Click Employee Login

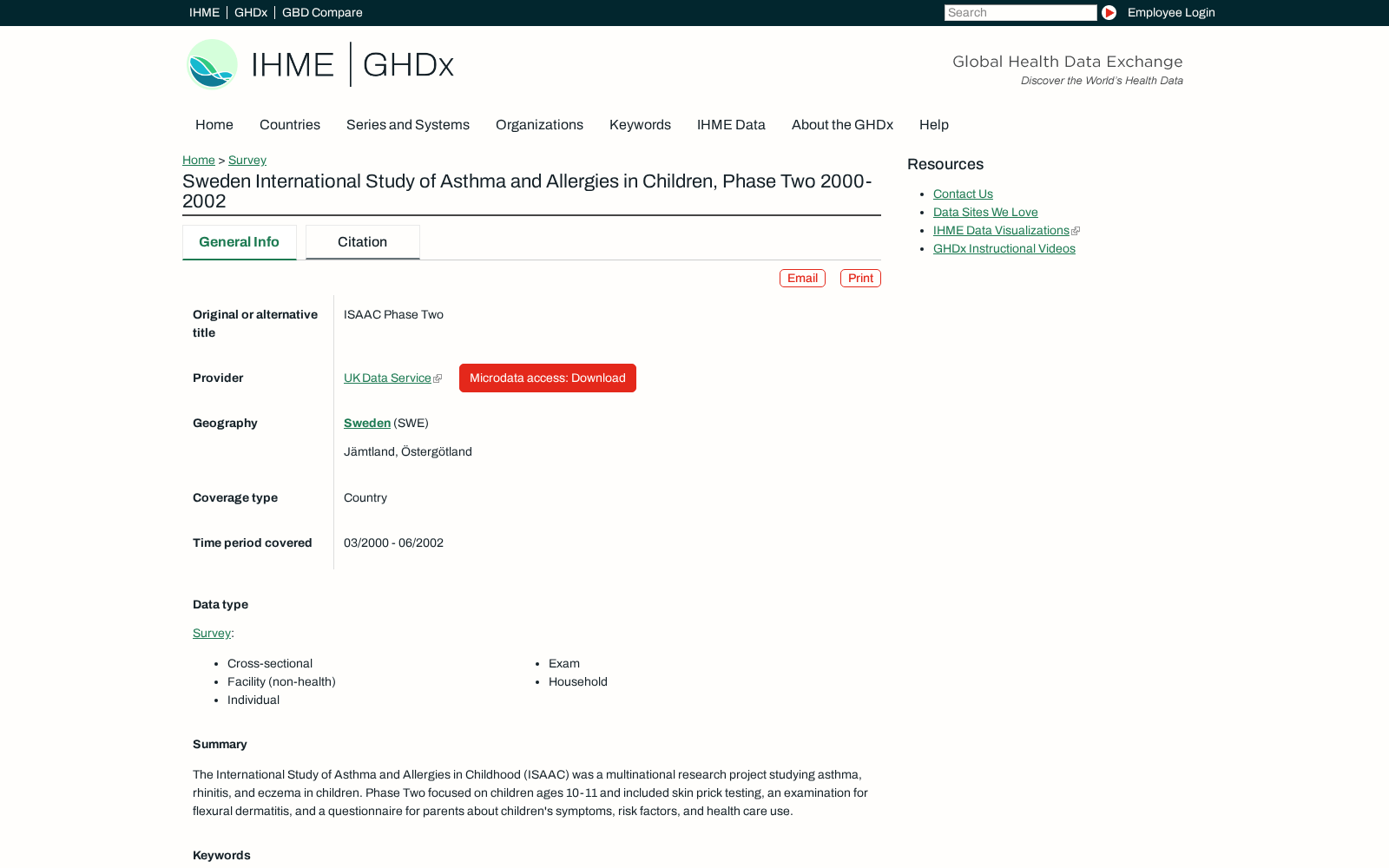(x=1171, y=12)
